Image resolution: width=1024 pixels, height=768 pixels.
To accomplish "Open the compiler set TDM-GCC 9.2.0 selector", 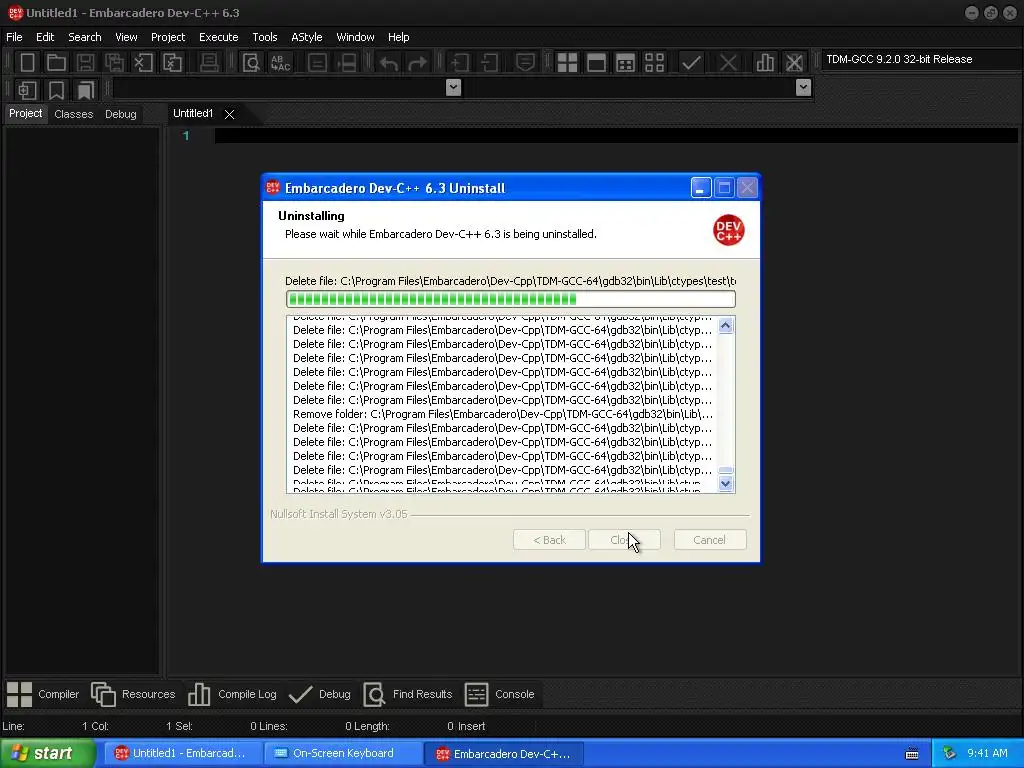I will (921, 59).
